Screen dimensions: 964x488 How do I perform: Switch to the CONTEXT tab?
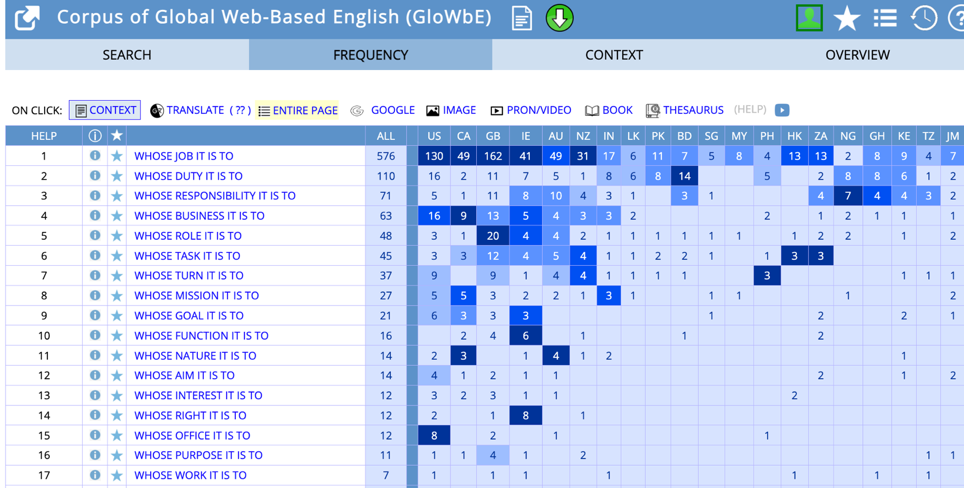614,55
